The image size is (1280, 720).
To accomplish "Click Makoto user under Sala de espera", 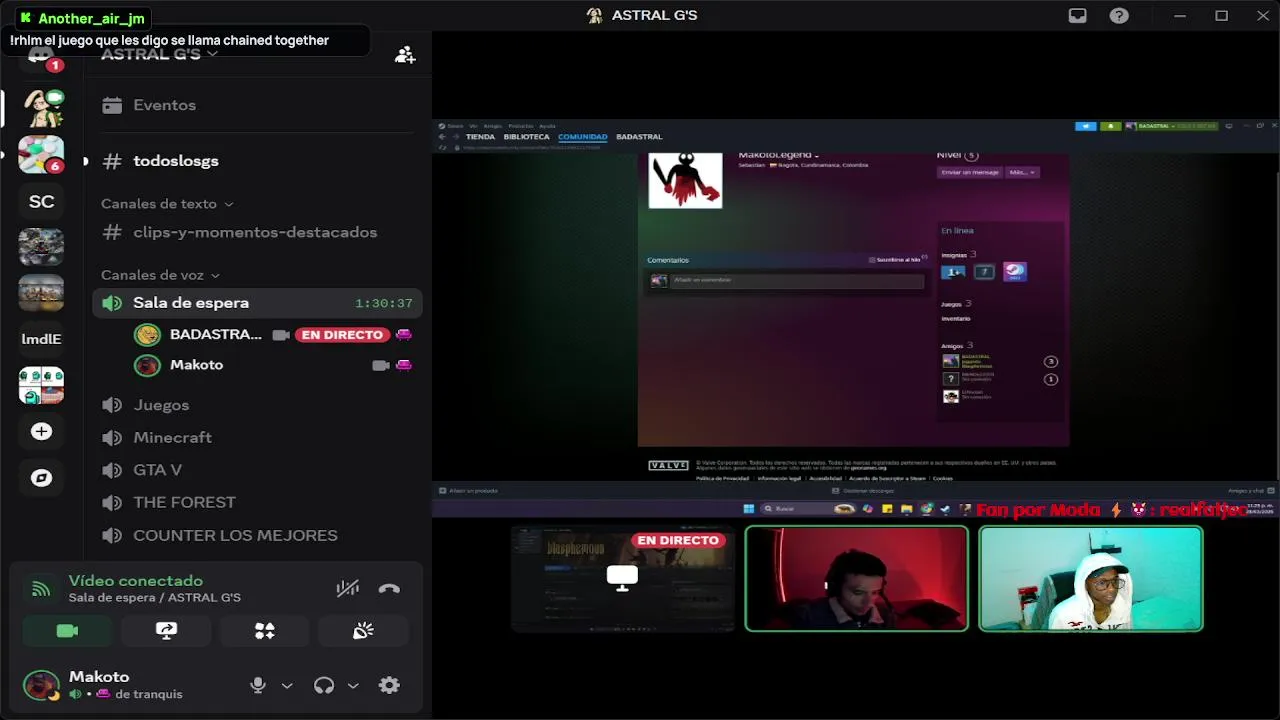I will [x=180, y=365].
